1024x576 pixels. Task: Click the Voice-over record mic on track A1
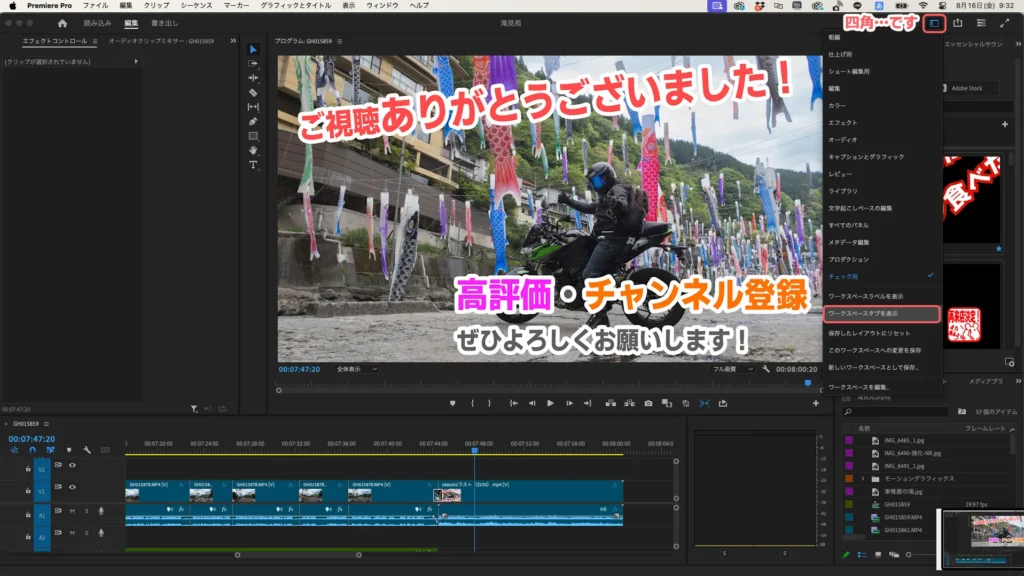coord(101,511)
